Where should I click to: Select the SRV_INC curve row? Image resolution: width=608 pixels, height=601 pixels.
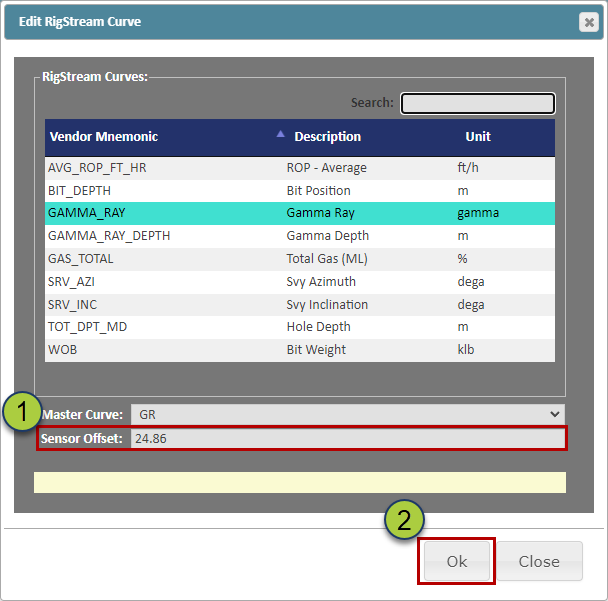(x=300, y=305)
